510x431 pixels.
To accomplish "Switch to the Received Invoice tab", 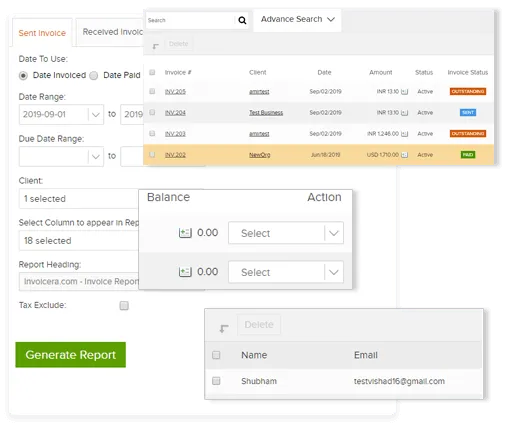I will coord(111,32).
